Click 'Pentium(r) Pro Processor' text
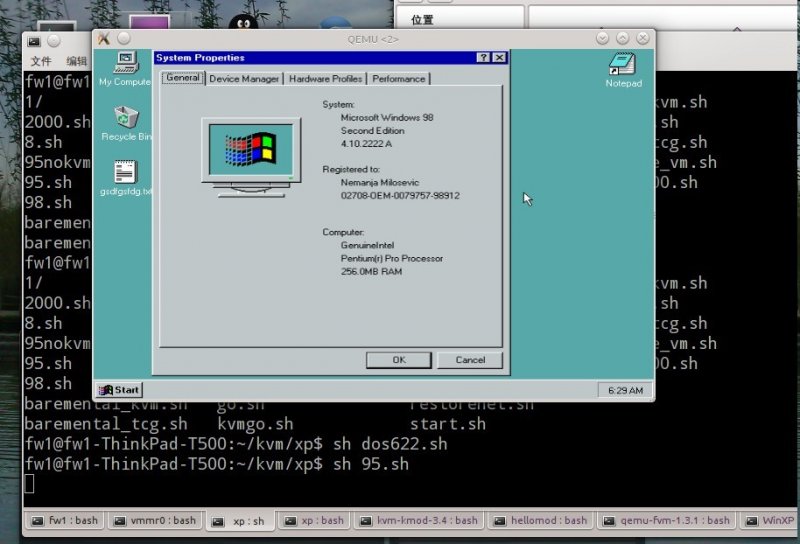Screen dimensions: 800x544 (x=392, y=259)
